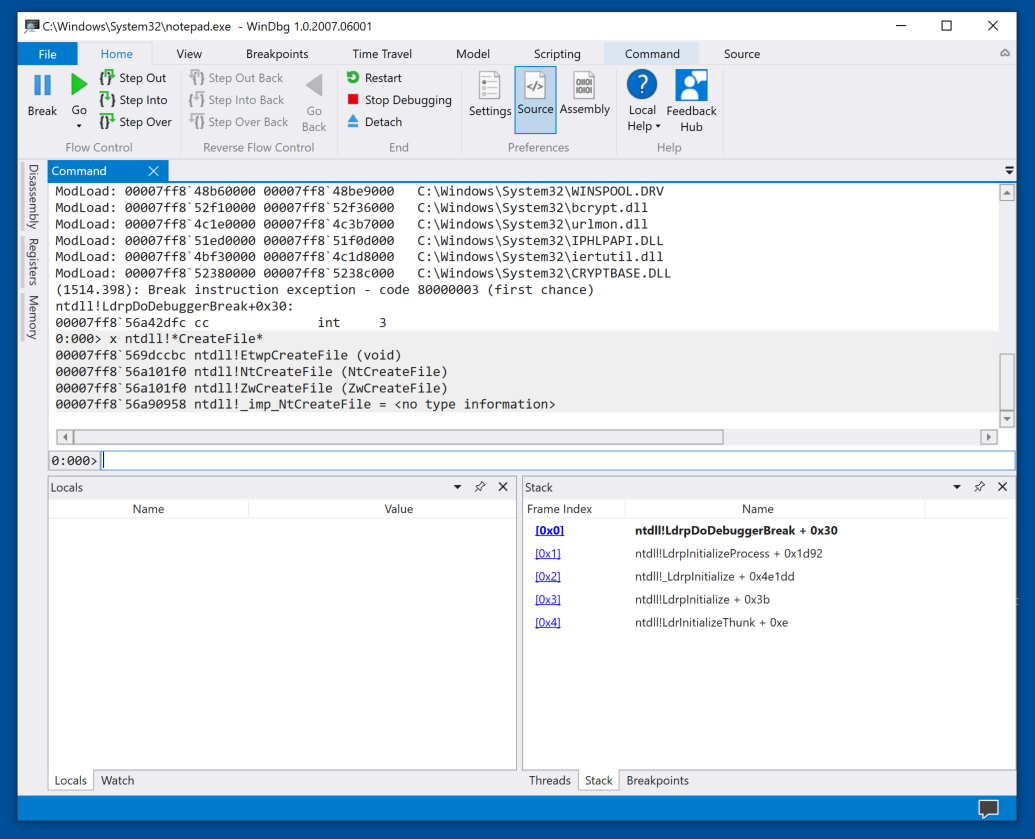Click the Break pause icon
Screen dimensions: 1035x839
click(x=42, y=87)
